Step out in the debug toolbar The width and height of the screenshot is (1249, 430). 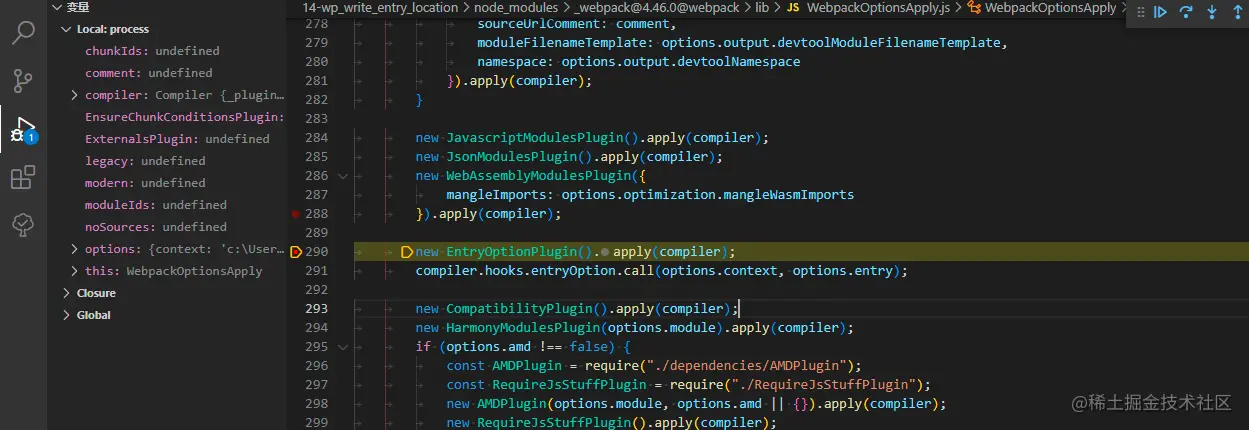click(1238, 12)
